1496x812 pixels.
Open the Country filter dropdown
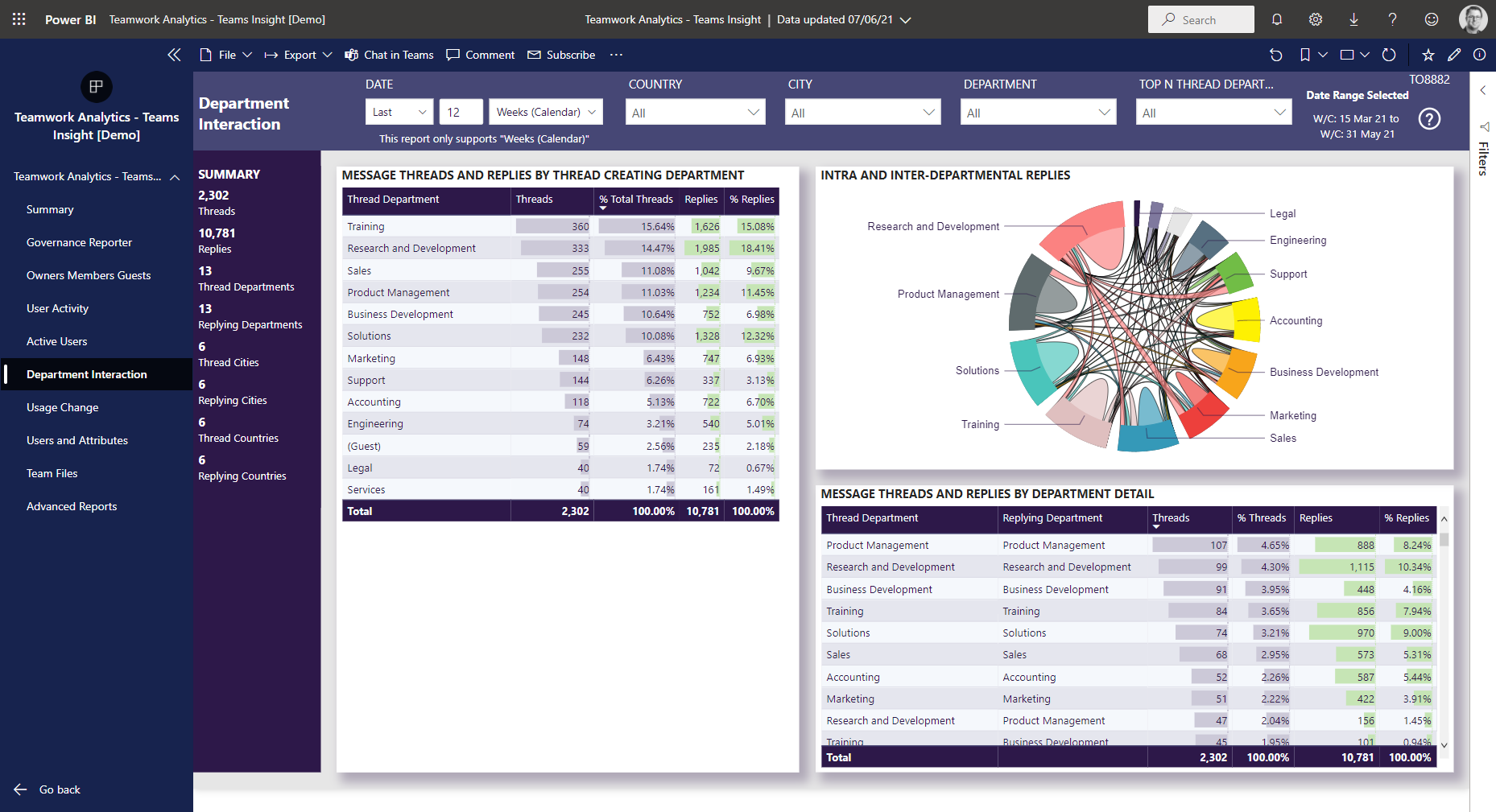click(x=695, y=113)
